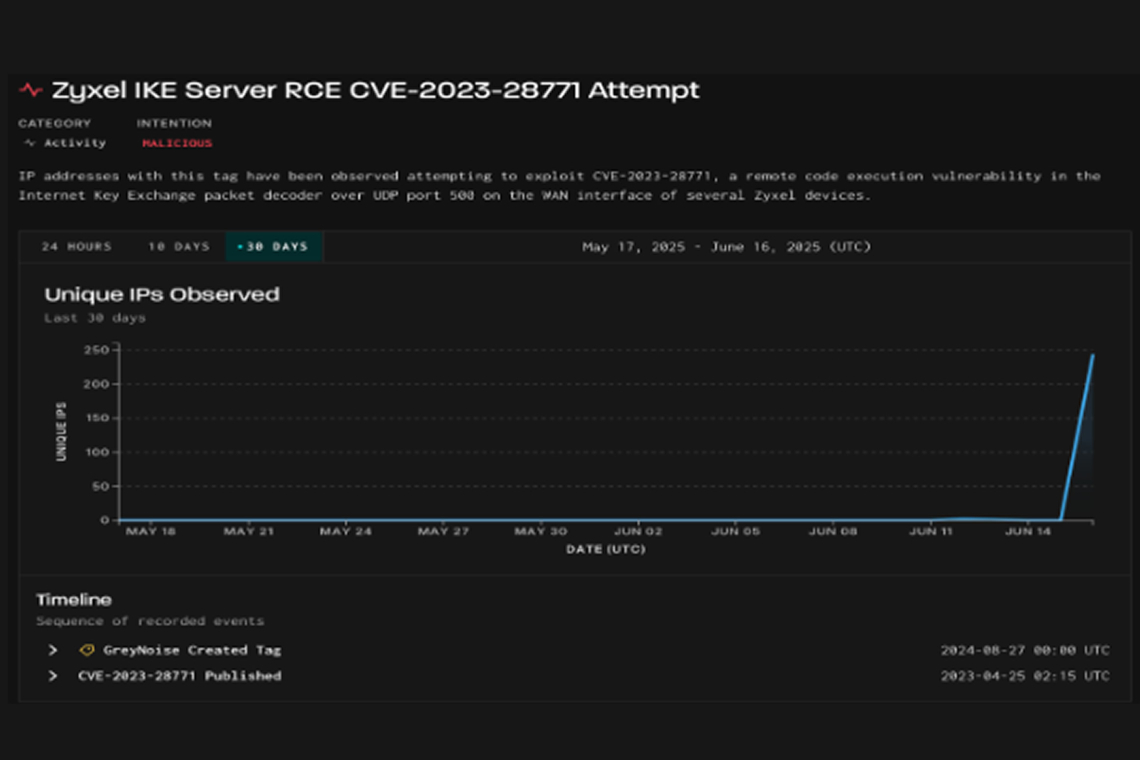1140x760 pixels.
Task: Click the JUN 14 x-axis label
Action: coord(1028,532)
